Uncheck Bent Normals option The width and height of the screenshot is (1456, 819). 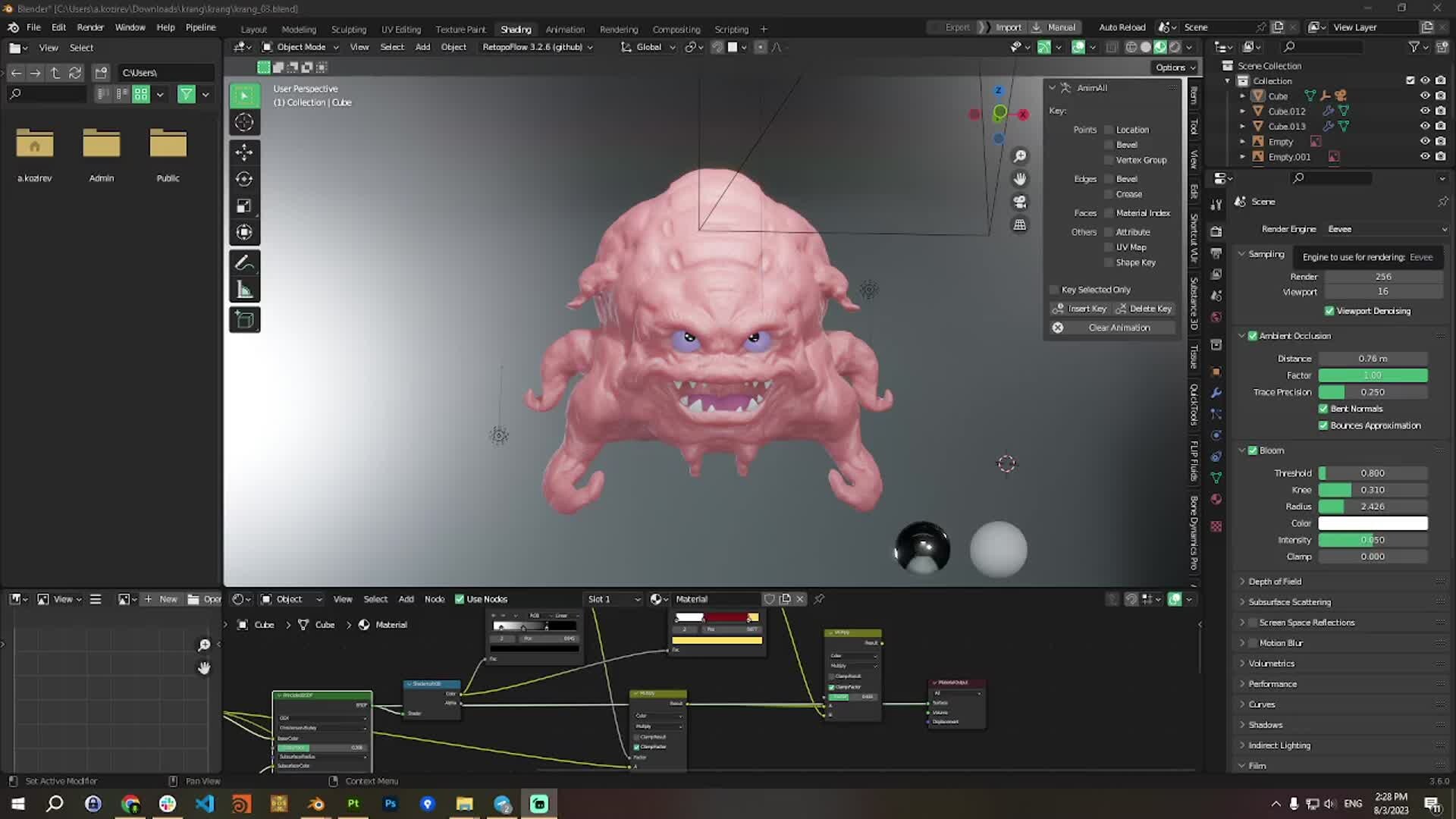[x=1323, y=409]
